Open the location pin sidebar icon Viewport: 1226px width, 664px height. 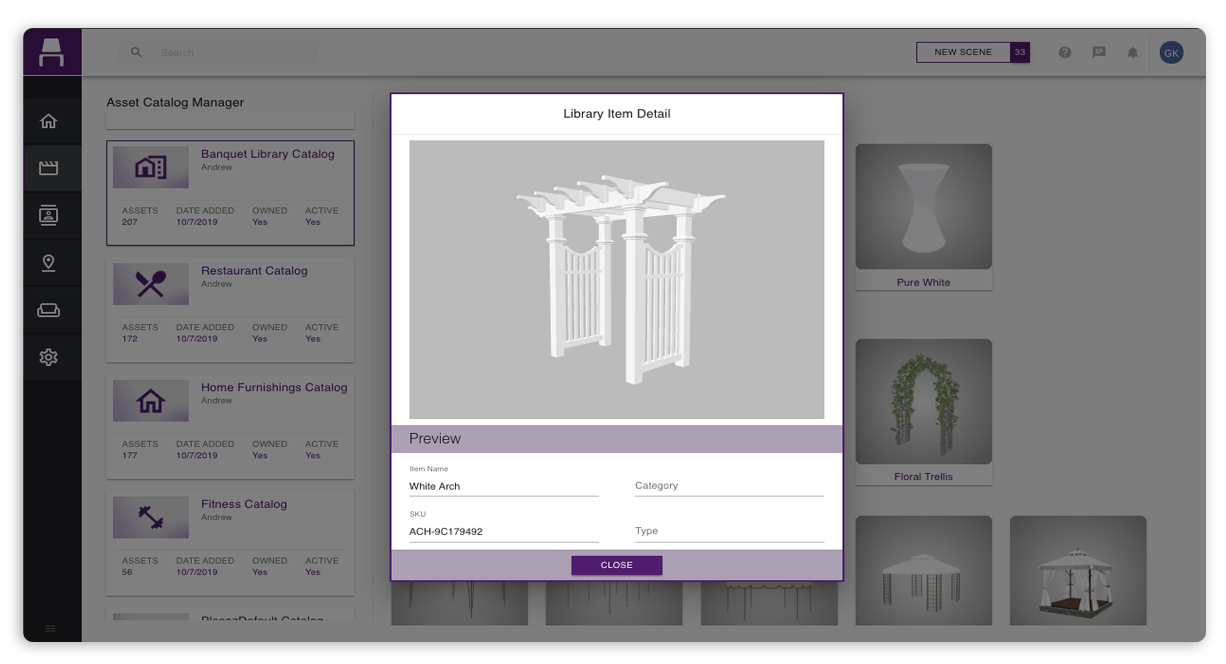[x=48, y=263]
